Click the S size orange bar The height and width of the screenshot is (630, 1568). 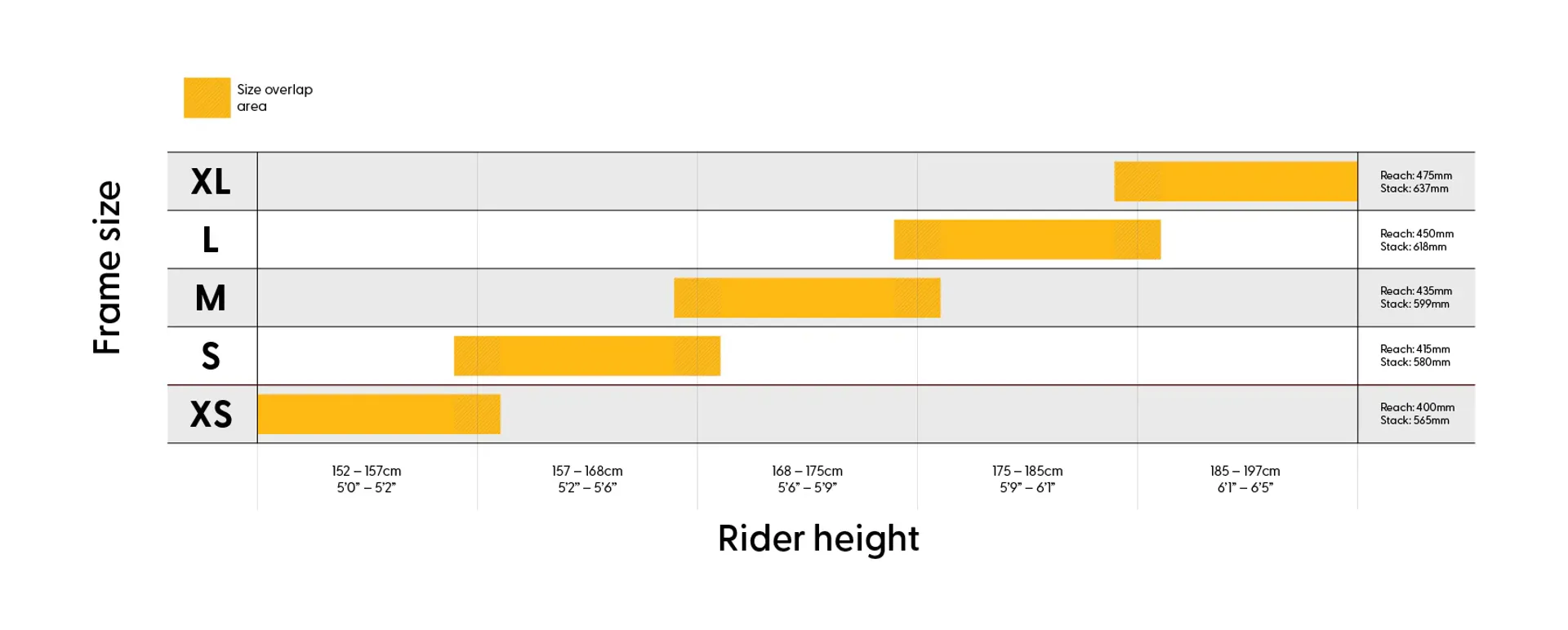[x=587, y=356]
